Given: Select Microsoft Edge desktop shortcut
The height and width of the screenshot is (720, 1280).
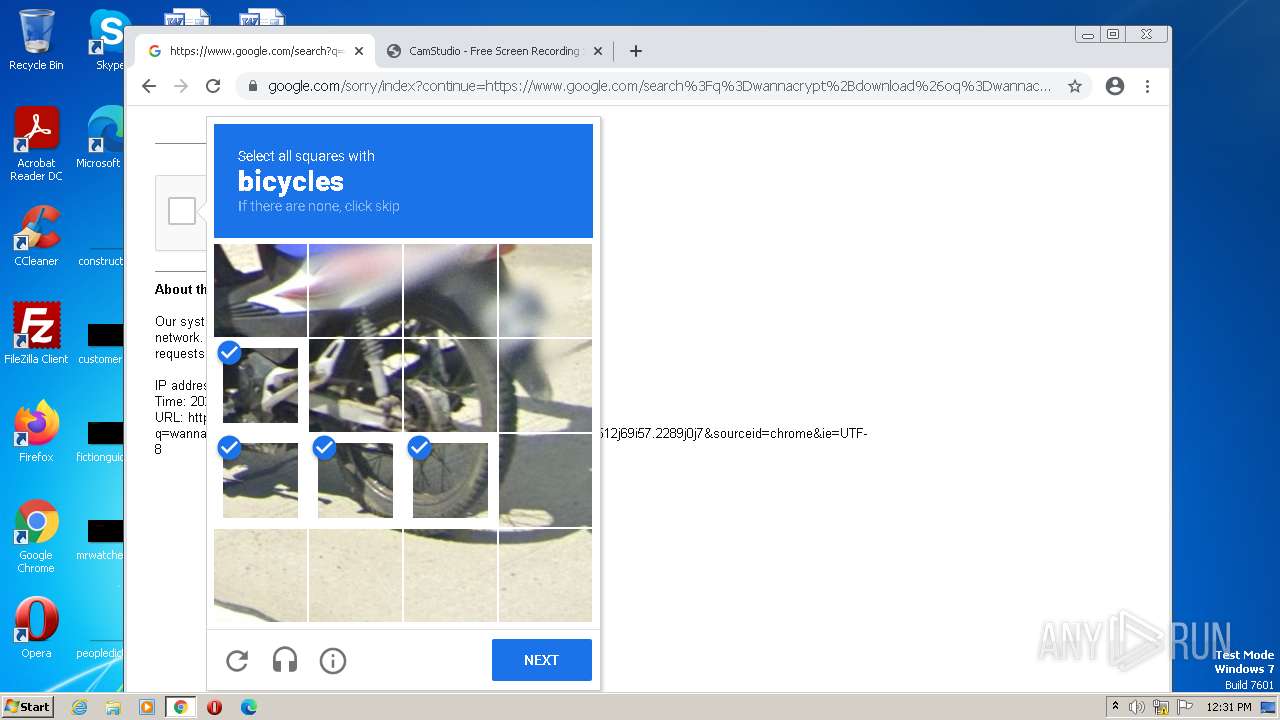Looking at the screenshot, I should [100, 138].
